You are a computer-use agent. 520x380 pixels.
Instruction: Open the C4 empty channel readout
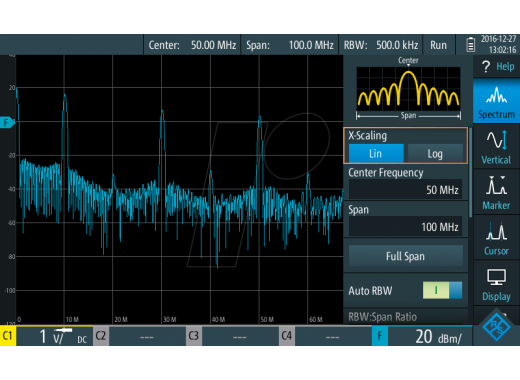333,336
